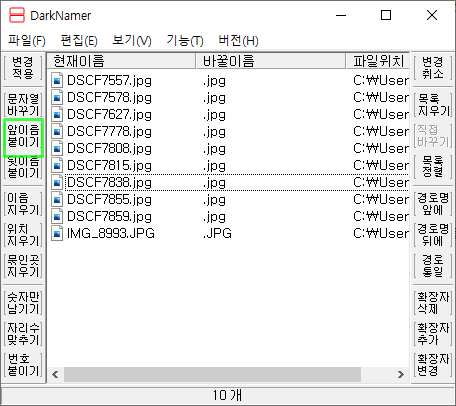Click the 변경 적용 button

point(23,68)
